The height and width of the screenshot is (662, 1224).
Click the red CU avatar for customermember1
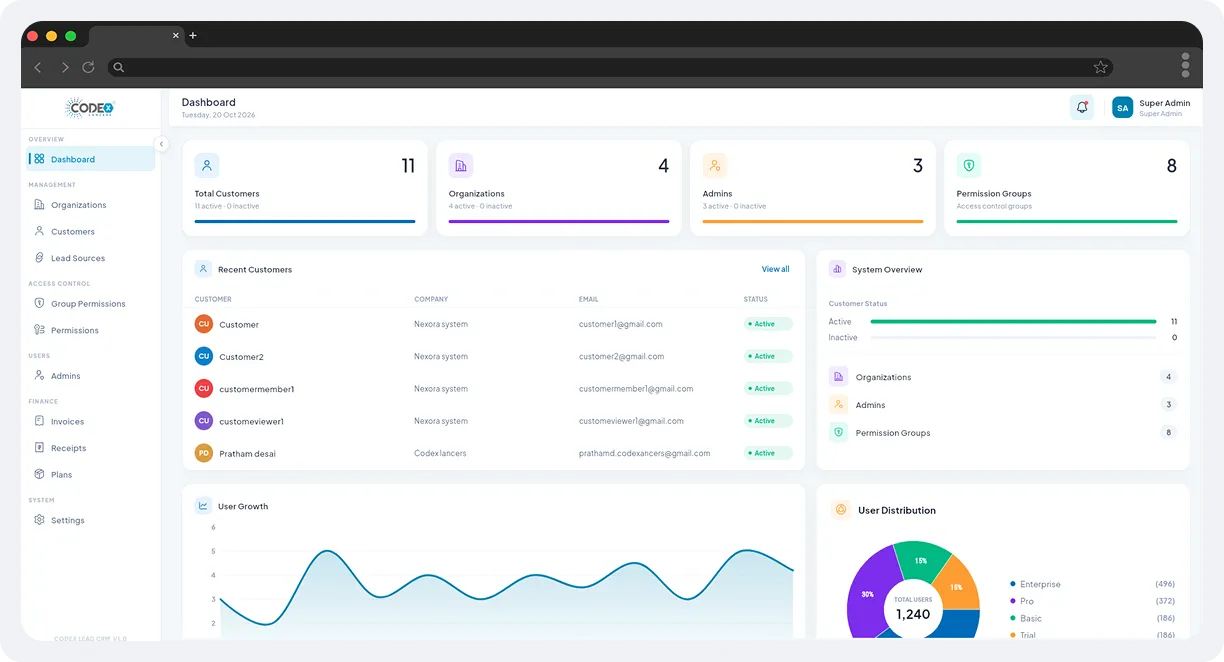[204, 388]
